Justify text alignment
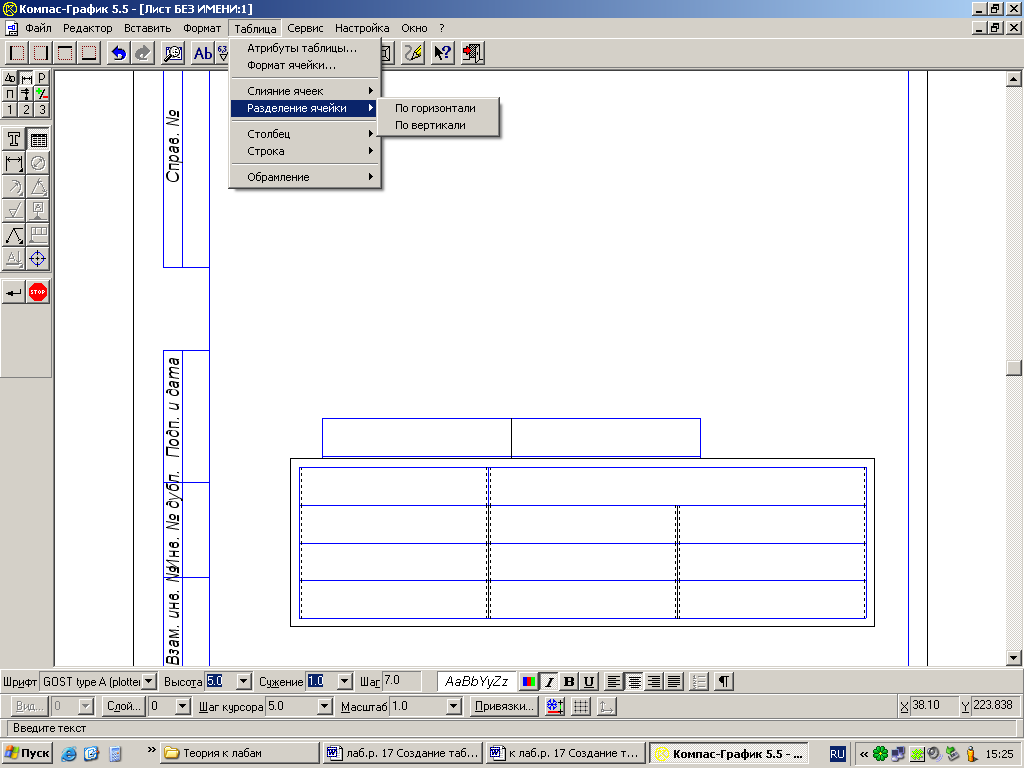Viewport: 1024px width, 768px height. [x=673, y=682]
